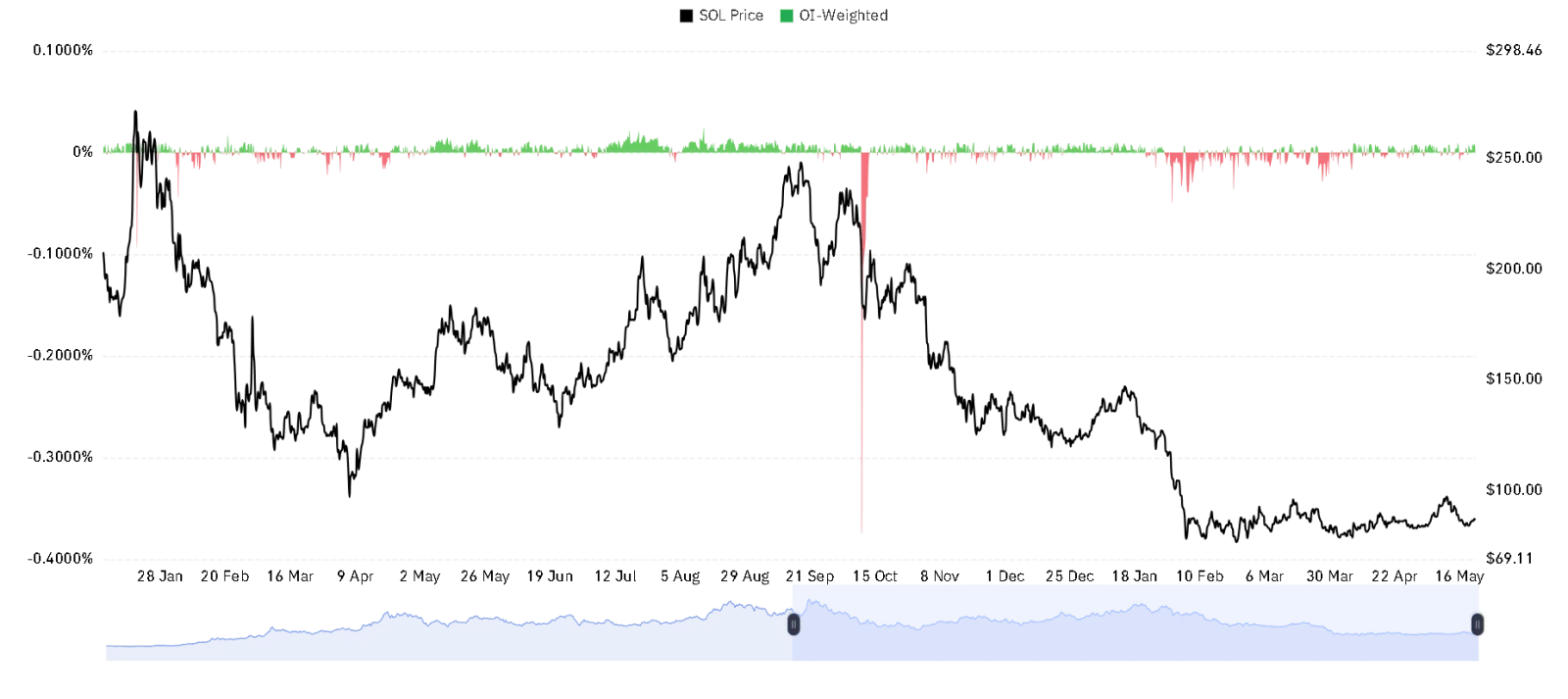The image size is (1568, 699).
Task: Click the 20 Feb date label
Action: point(224,576)
